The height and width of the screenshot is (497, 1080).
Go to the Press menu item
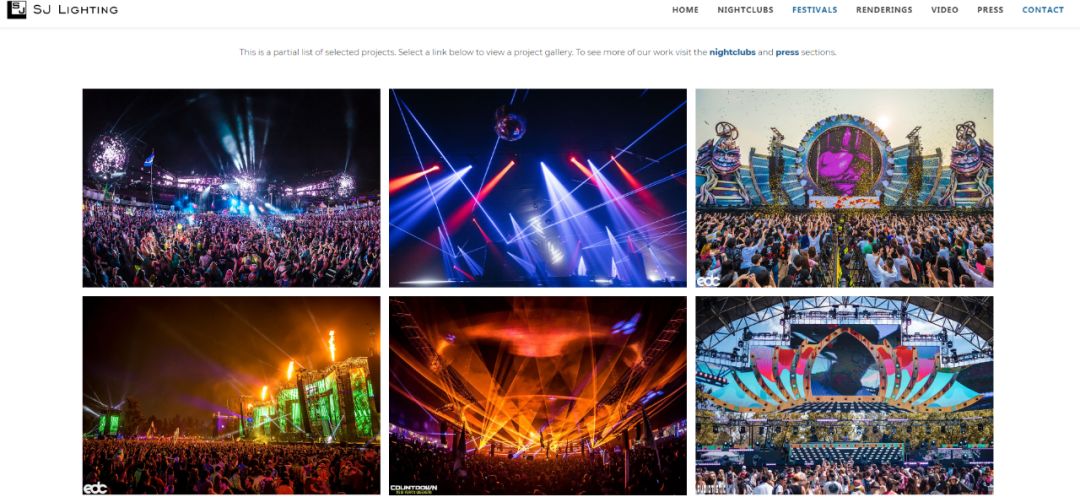point(990,10)
